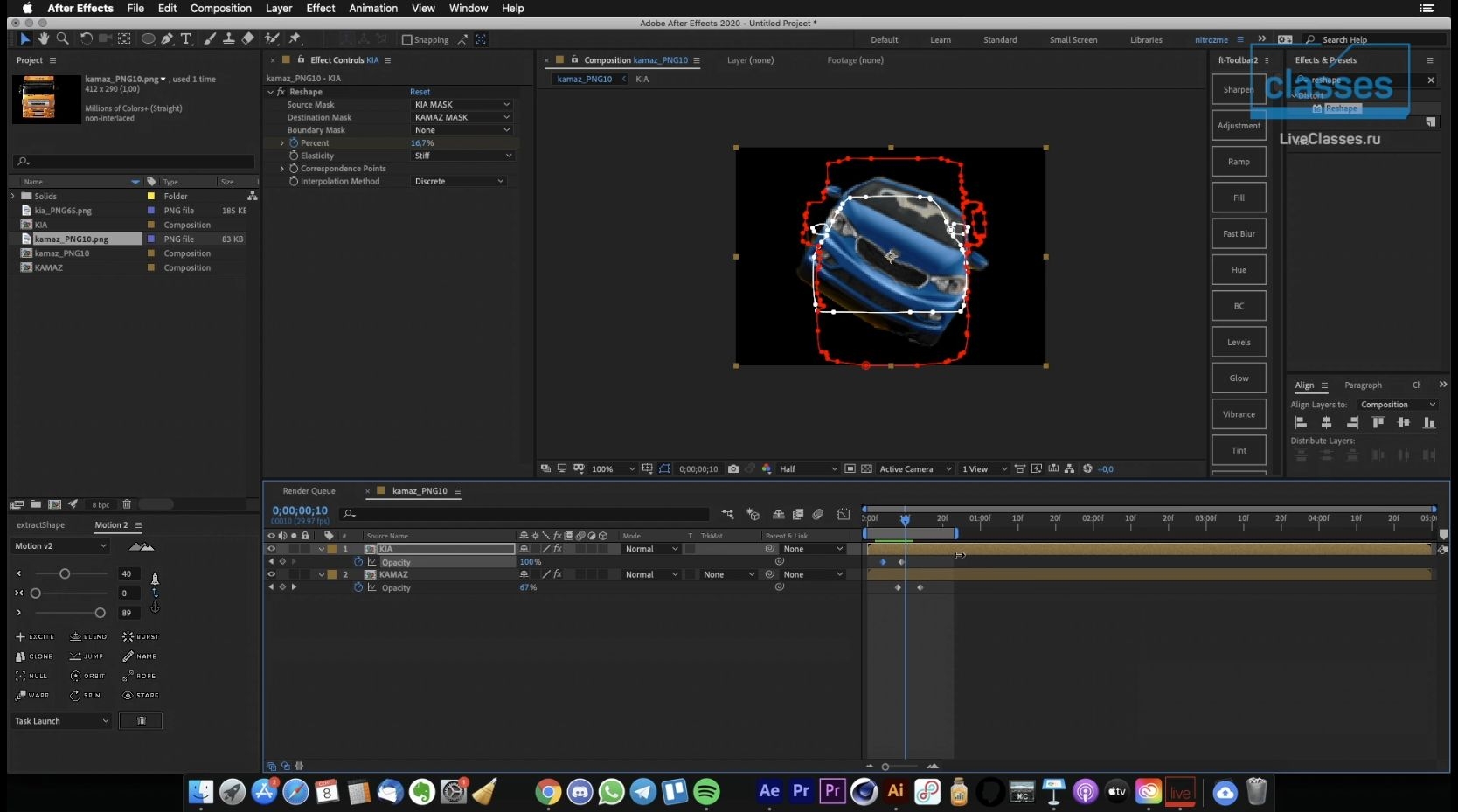Switch to the Paragraph tab
Viewport: 1458px width, 812px height.
coord(1363,385)
